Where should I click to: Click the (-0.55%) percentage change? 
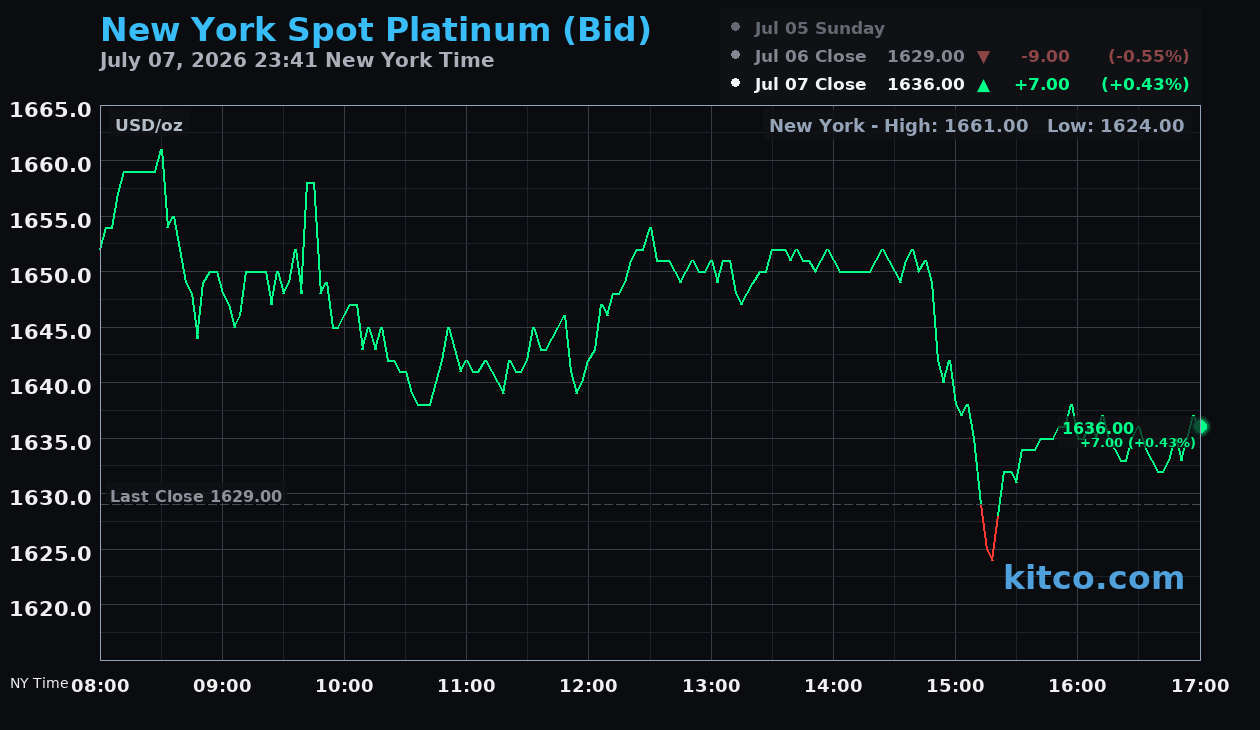[x=1149, y=56]
